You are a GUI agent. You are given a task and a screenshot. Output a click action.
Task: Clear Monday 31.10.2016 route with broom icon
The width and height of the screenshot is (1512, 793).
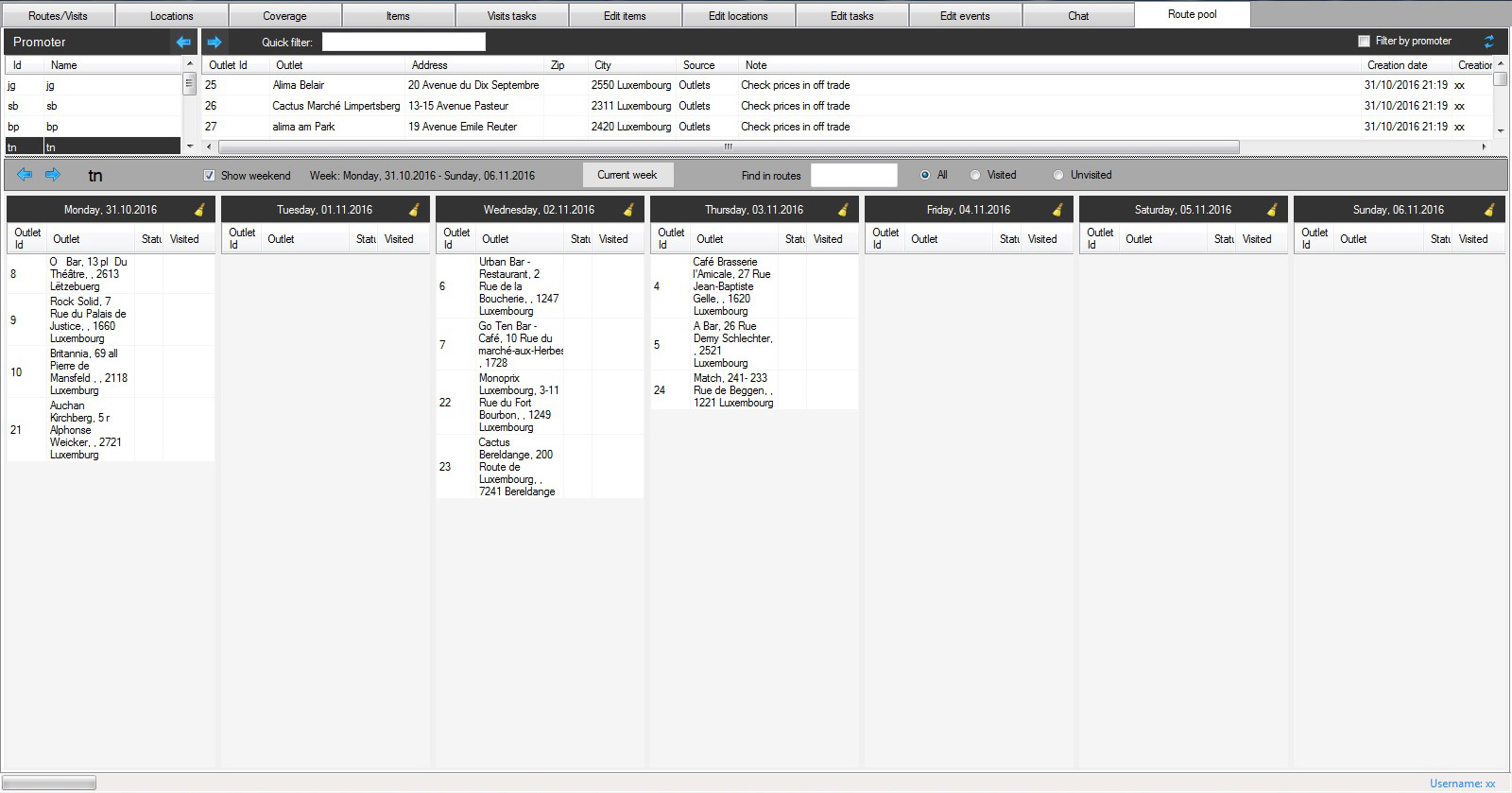(199, 210)
